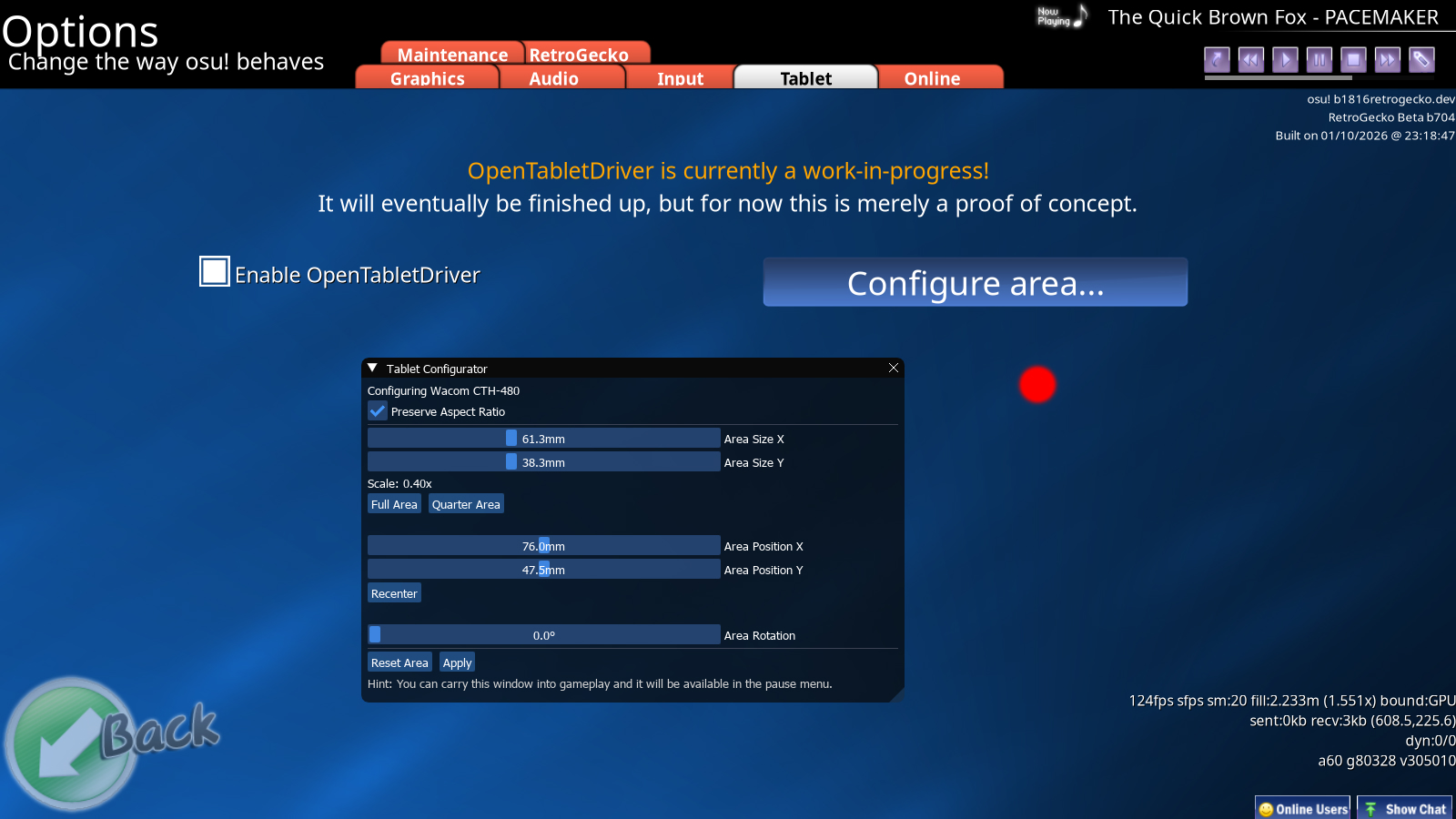The width and height of the screenshot is (1456, 819).
Task: Stop the music playback
Action: coord(1353,60)
